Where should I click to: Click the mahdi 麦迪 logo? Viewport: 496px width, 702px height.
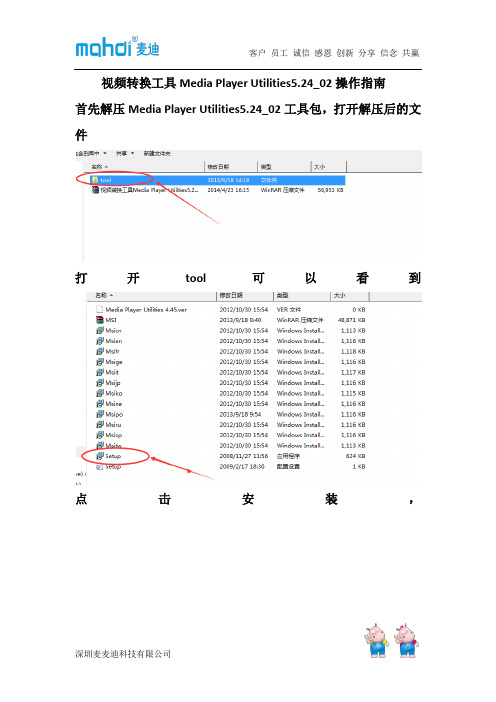pyautogui.click(x=117, y=47)
